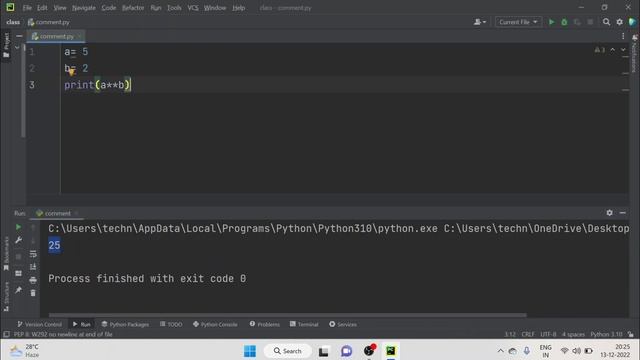The image size is (640, 360).
Task: Open the VCS menu
Action: click(x=193, y=8)
